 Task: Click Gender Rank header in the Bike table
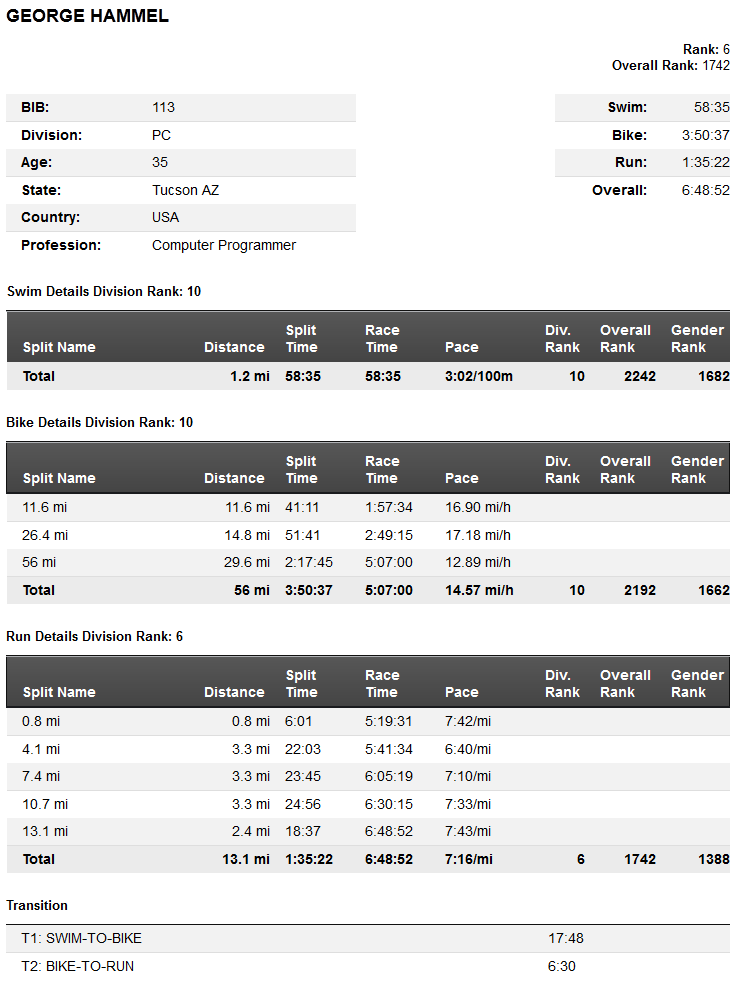tap(697, 469)
